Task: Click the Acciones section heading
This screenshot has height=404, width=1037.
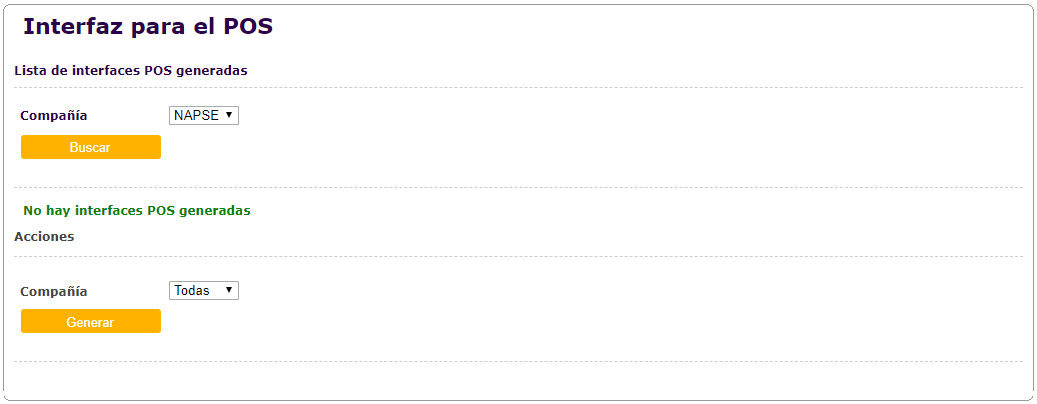Action: point(44,237)
